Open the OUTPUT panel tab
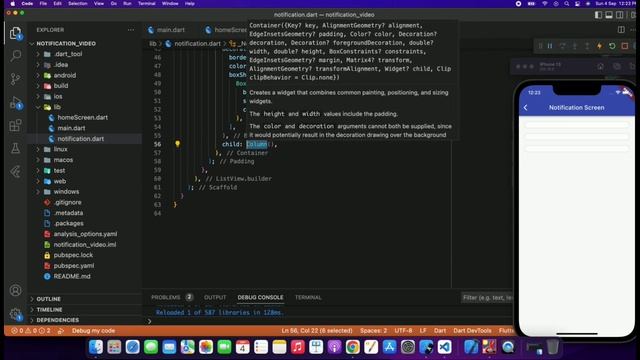640x360 pixels. tap(215, 298)
